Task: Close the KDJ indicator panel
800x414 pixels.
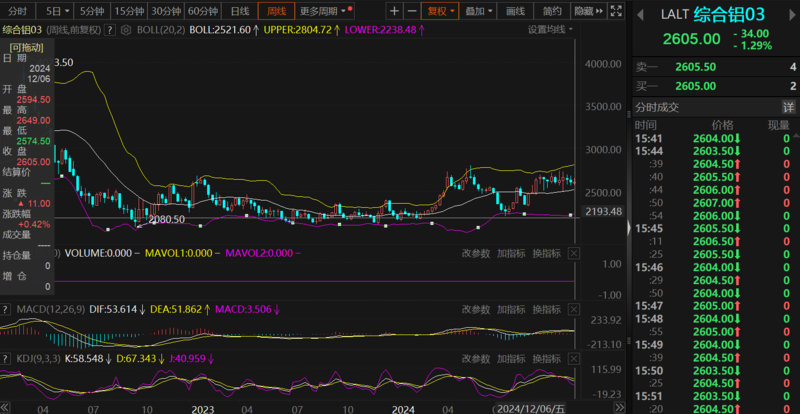Action: 573,357
